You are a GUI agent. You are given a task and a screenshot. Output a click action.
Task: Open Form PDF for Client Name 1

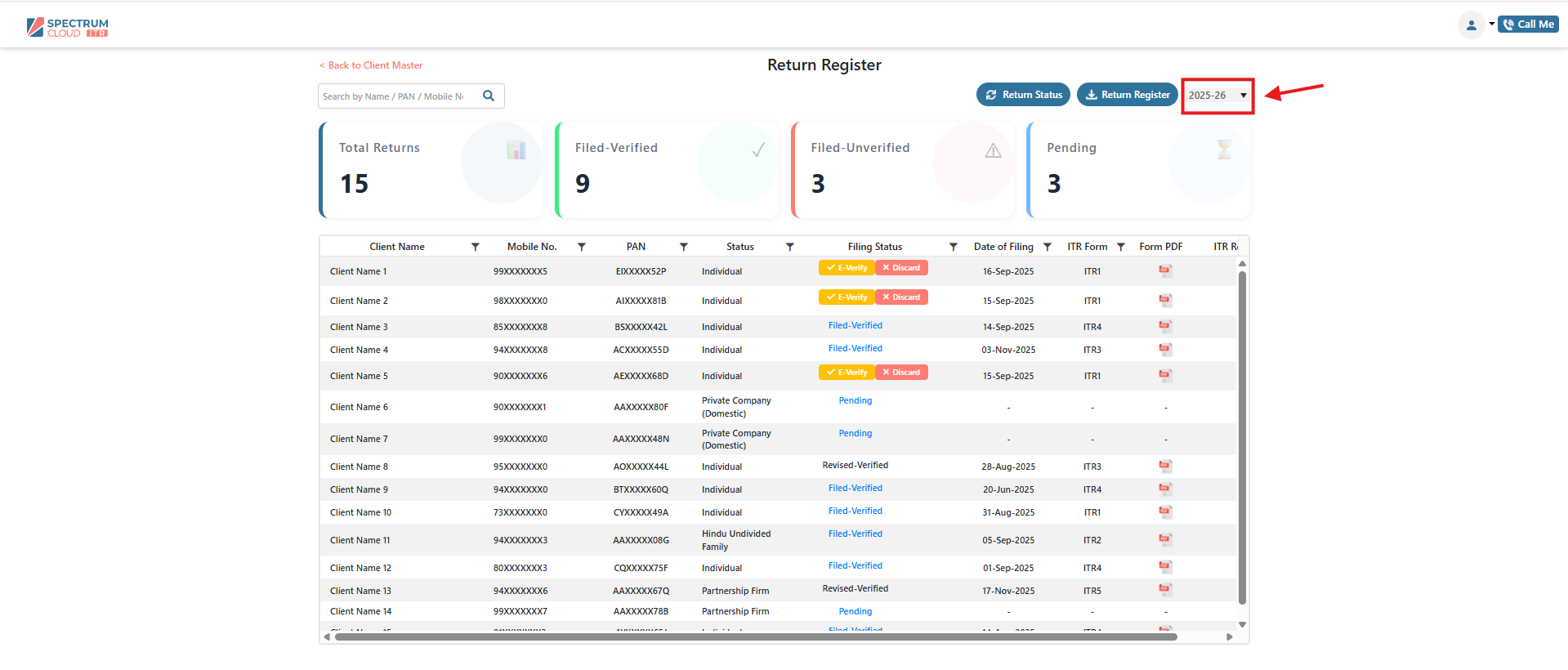1165,271
